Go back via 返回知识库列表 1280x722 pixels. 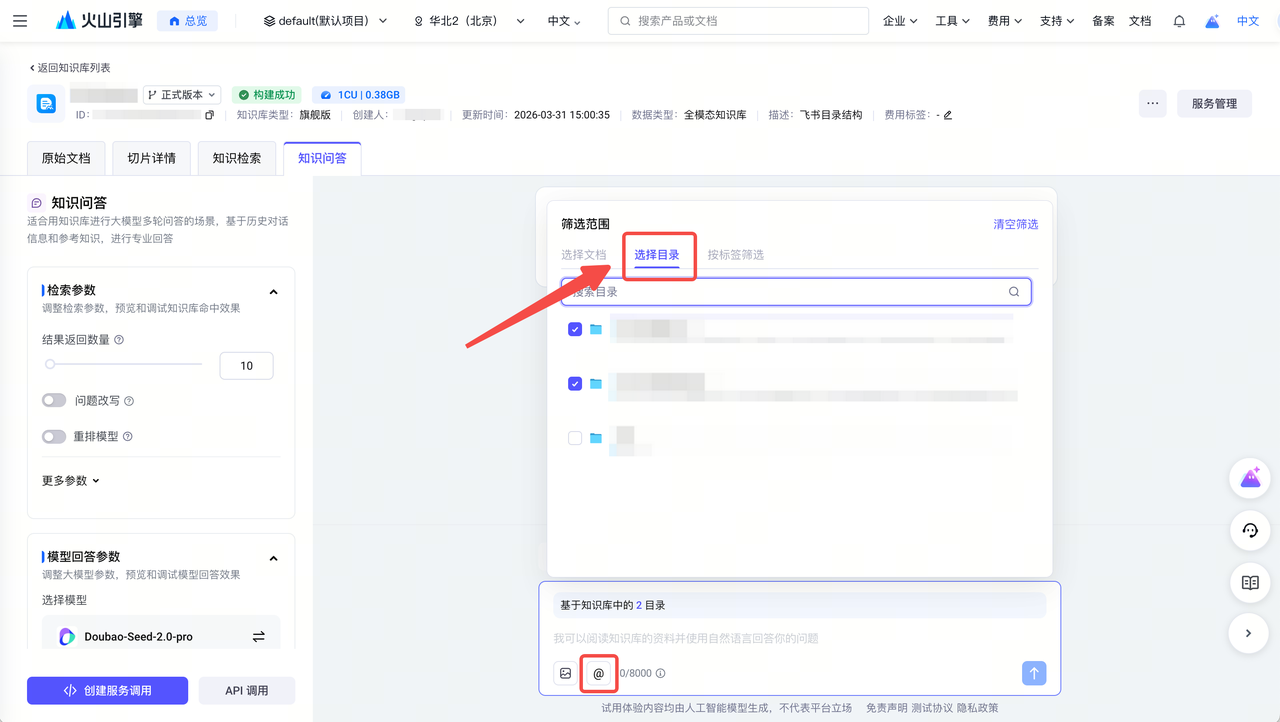click(x=70, y=68)
